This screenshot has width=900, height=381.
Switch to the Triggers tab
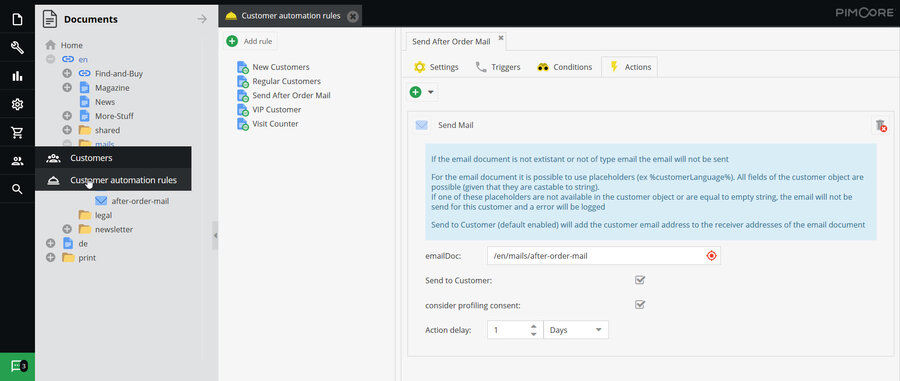pos(498,67)
